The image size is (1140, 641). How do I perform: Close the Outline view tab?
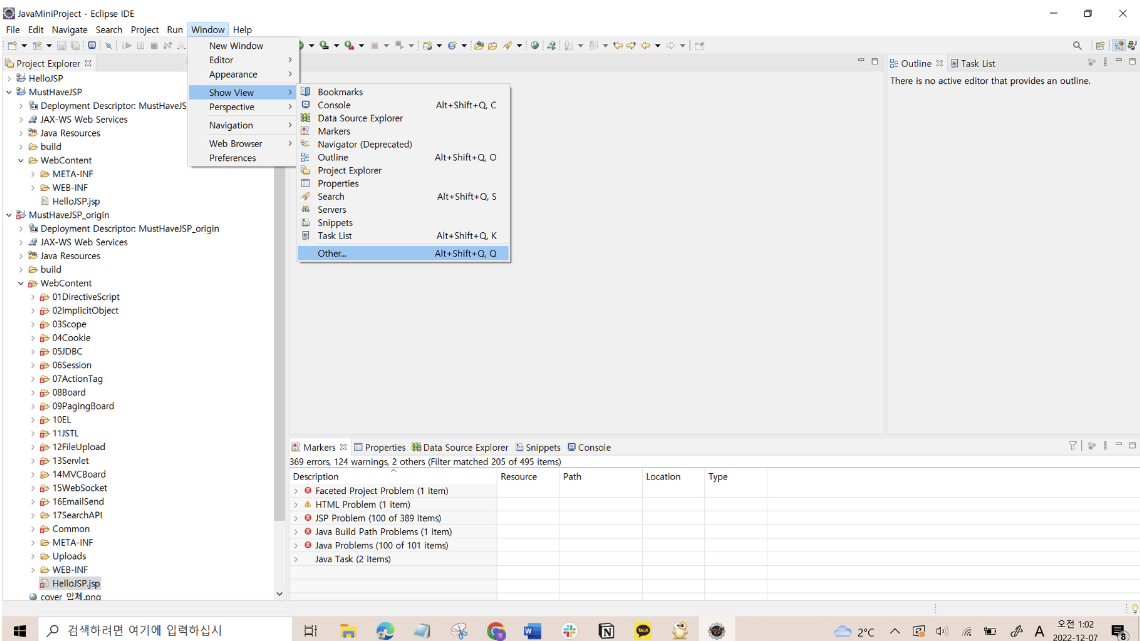(939, 63)
